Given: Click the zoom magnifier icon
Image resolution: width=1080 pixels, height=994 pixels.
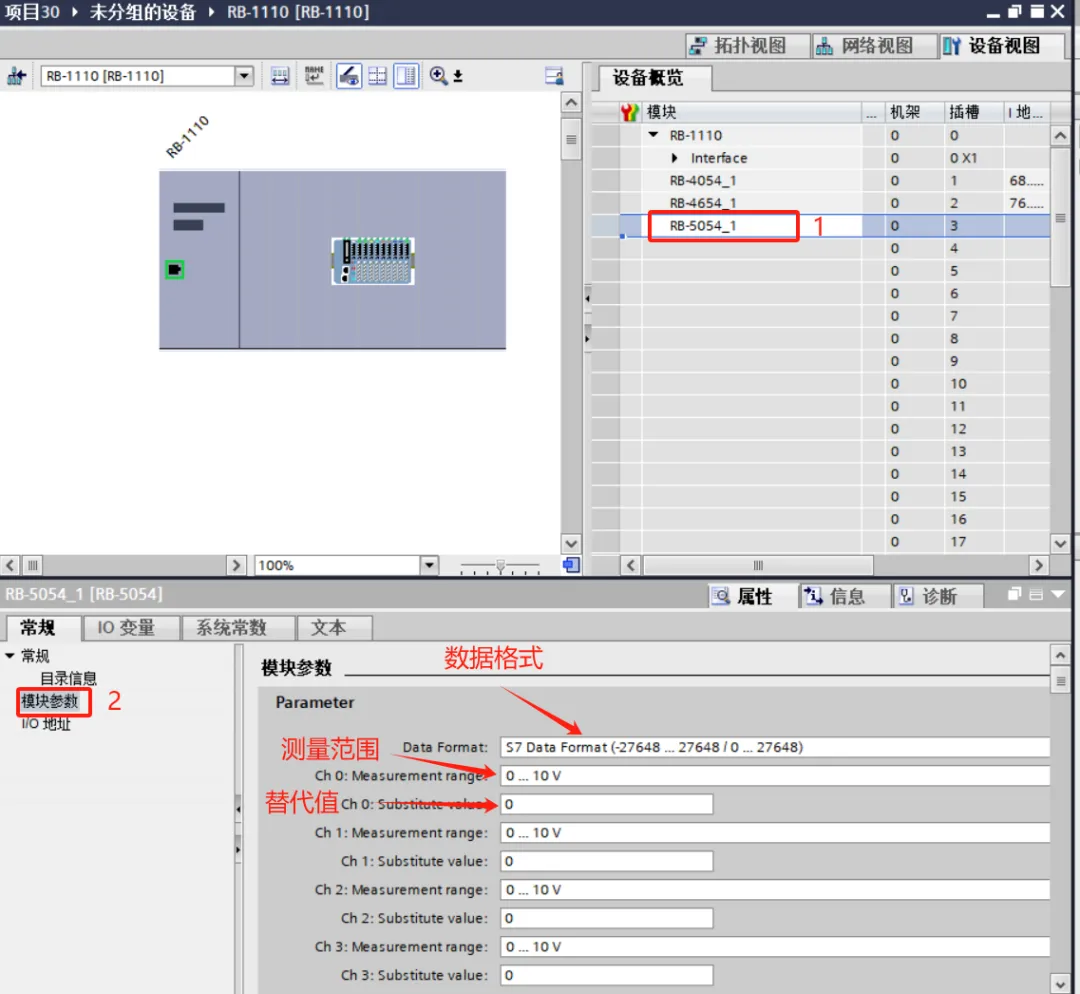Looking at the screenshot, I should click(438, 76).
